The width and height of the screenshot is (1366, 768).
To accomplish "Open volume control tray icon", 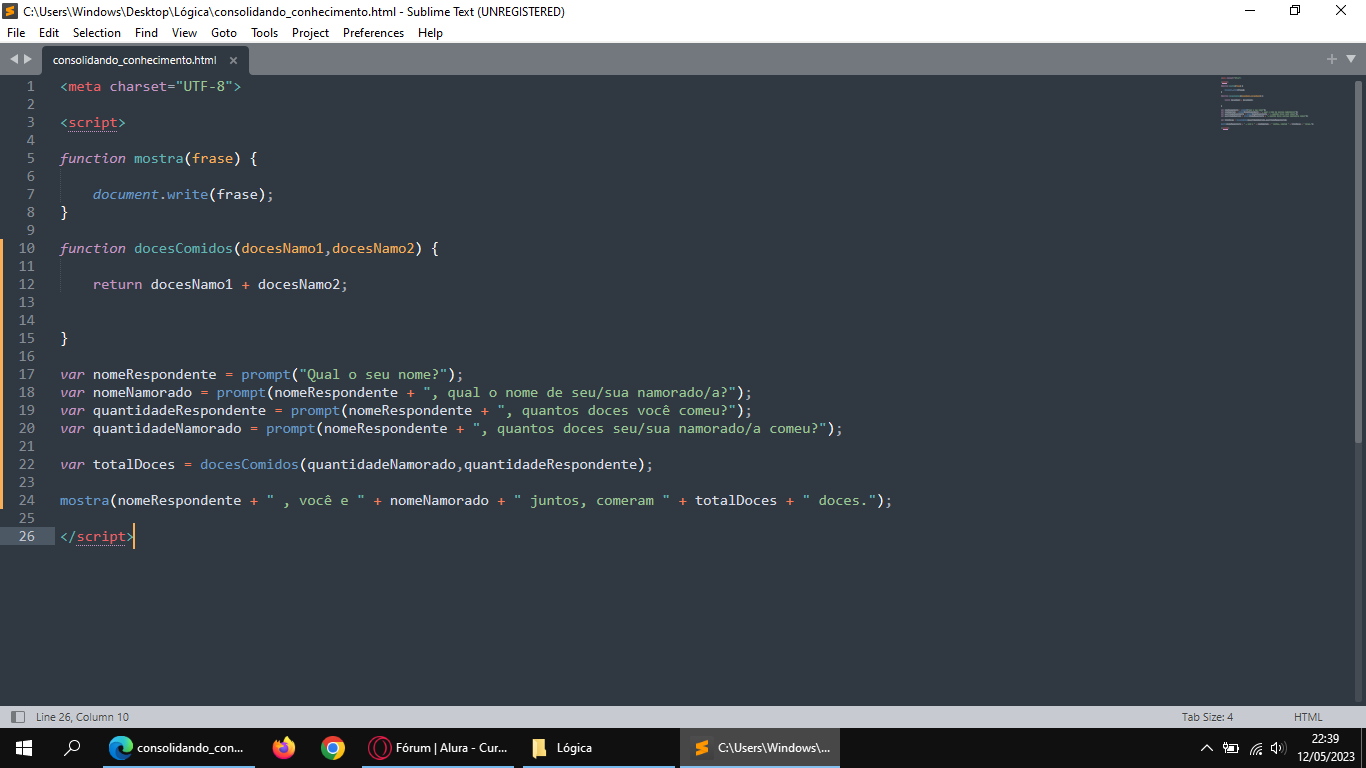I will (x=1278, y=747).
